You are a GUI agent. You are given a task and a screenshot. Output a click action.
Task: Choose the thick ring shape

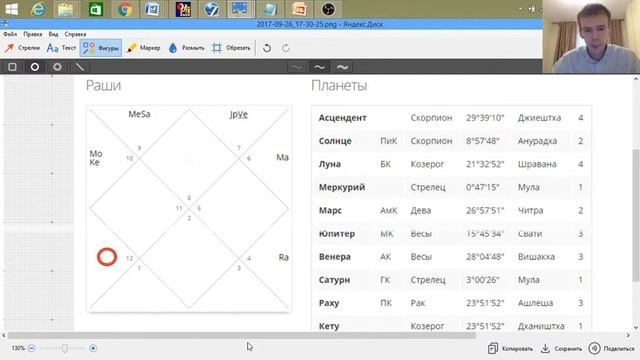[57, 67]
